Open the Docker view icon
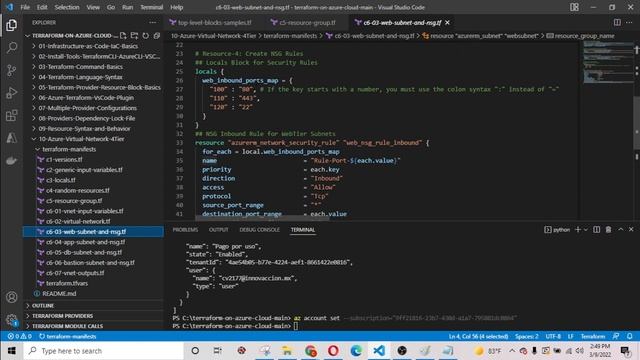Image resolution: width=640 pixels, height=360 pixels. click(x=11, y=160)
